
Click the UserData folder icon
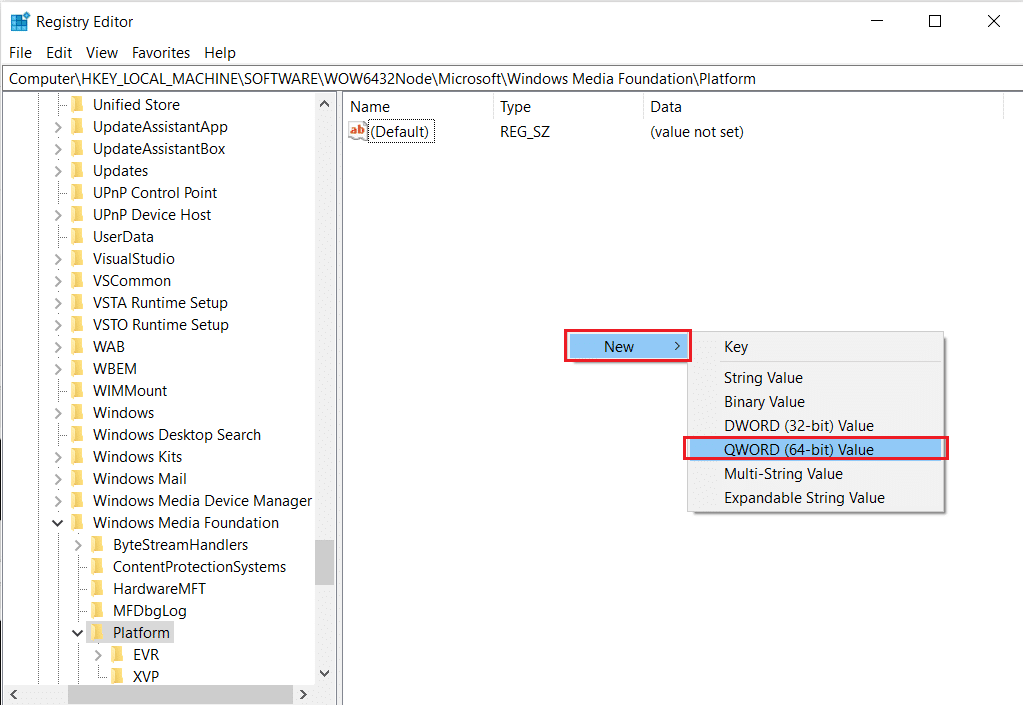[77, 236]
